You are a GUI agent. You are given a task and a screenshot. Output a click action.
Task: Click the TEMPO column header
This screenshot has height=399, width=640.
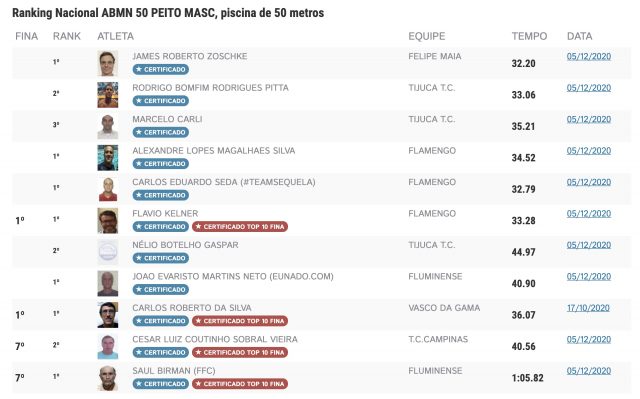529,36
